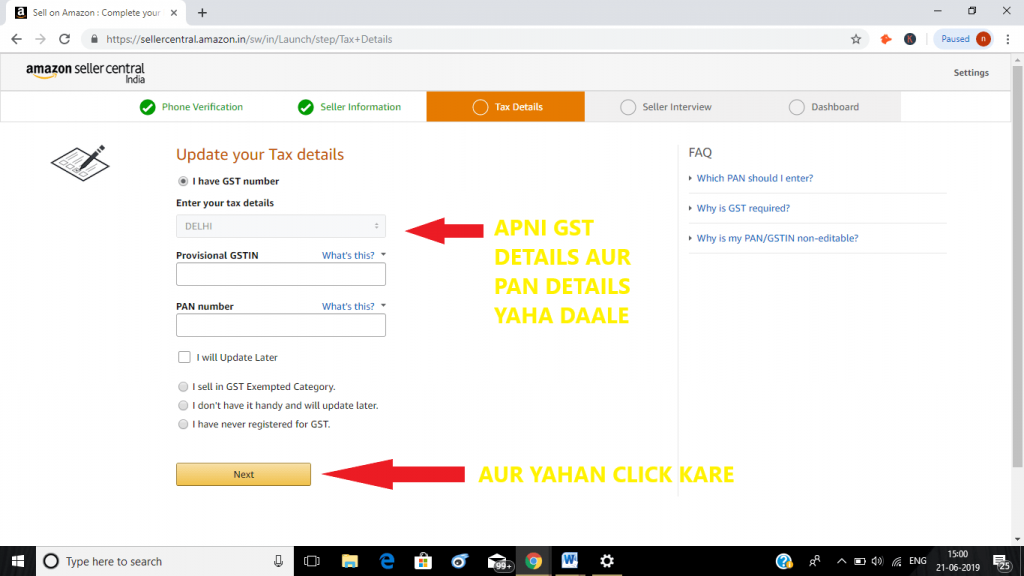Viewport: 1024px width, 576px height.
Task: Open Chrome three-dot menu
Action: [1008, 39]
